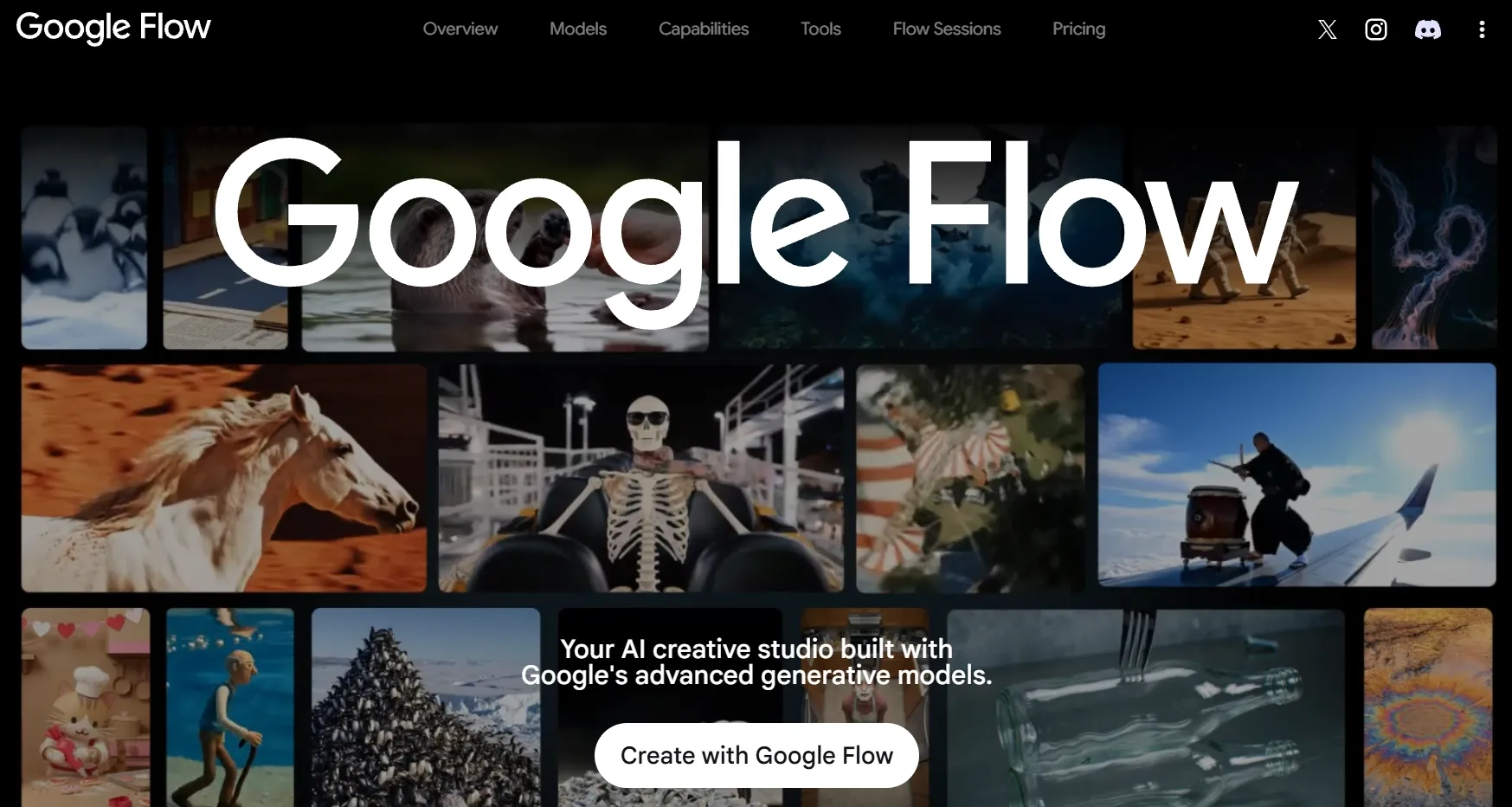Select the drummer on airplane wing thumbnail
Viewport: 1512px width, 807px height.
coord(1296,475)
